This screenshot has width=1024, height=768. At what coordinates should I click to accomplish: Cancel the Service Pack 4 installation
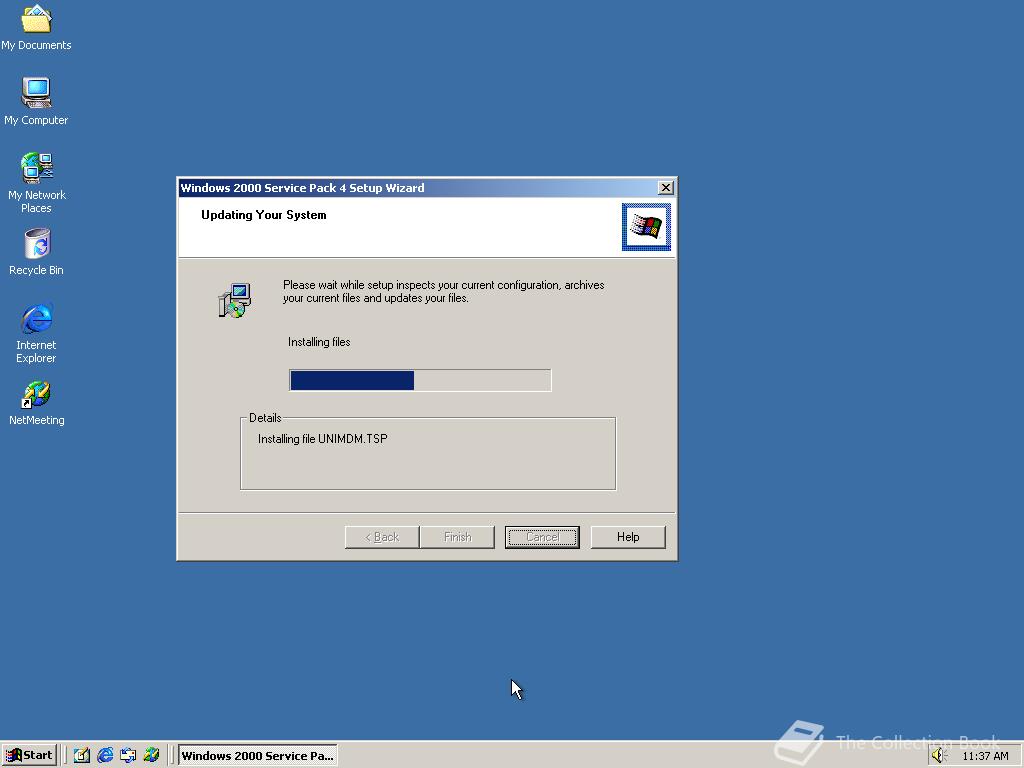coord(542,537)
